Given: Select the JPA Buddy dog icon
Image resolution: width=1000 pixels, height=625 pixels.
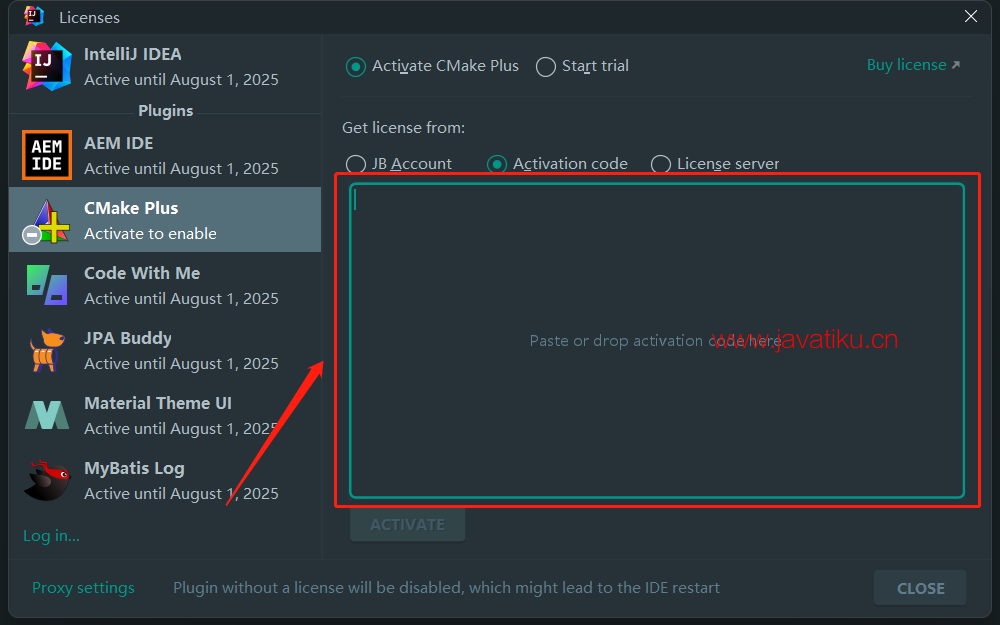Looking at the screenshot, I should [47, 350].
